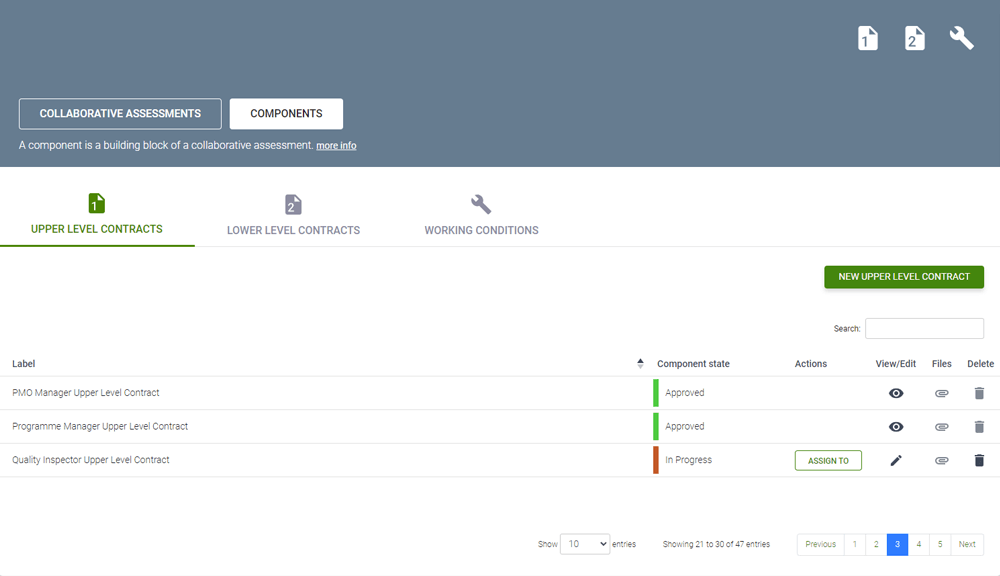This screenshot has width=1000, height=576.
Task: Click the New Upper Level Contract button
Action: [x=904, y=277]
